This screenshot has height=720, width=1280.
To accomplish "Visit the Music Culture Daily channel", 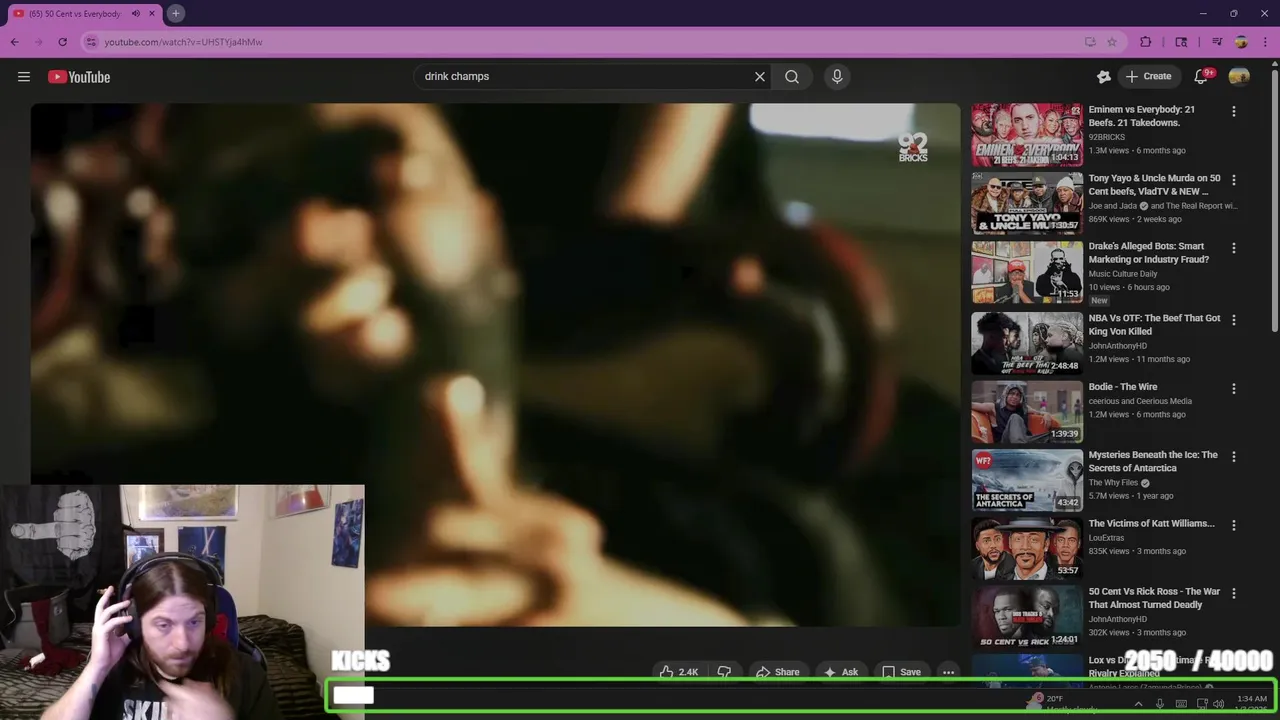I will (1123, 274).
